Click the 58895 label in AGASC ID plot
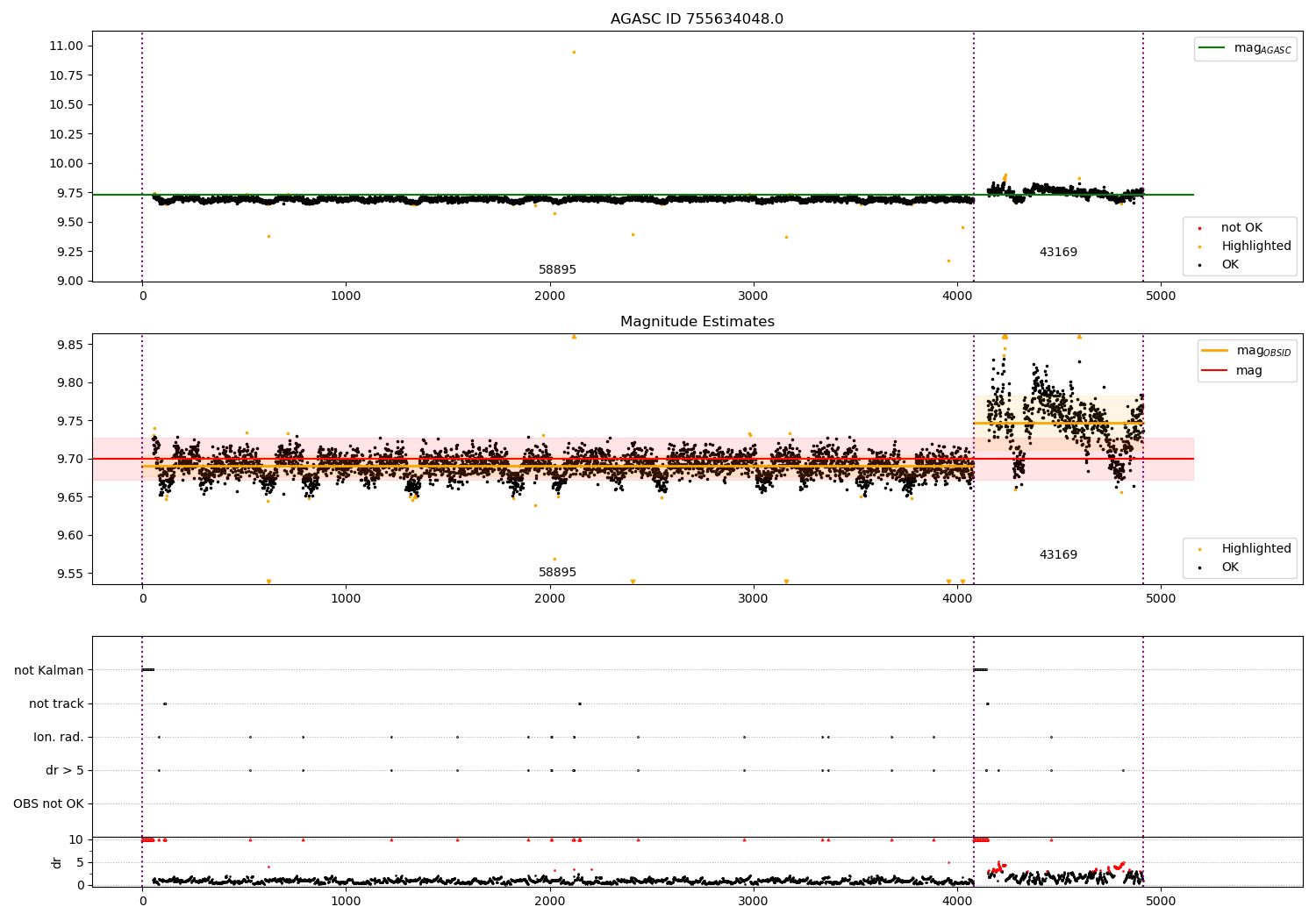Viewport: 1316px width, 921px height. tap(557, 270)
